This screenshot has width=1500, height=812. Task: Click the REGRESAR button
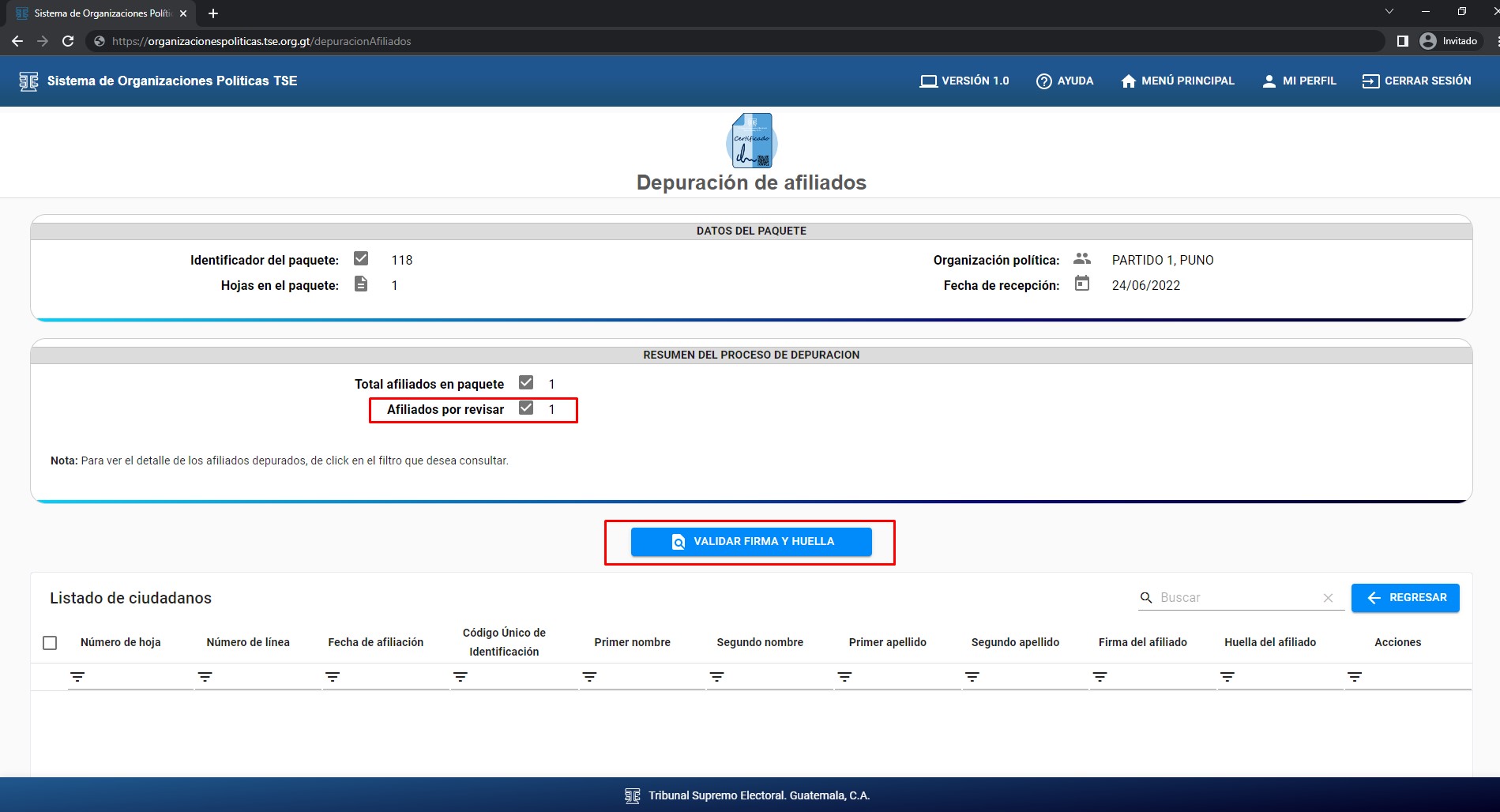pos(1405,598)
